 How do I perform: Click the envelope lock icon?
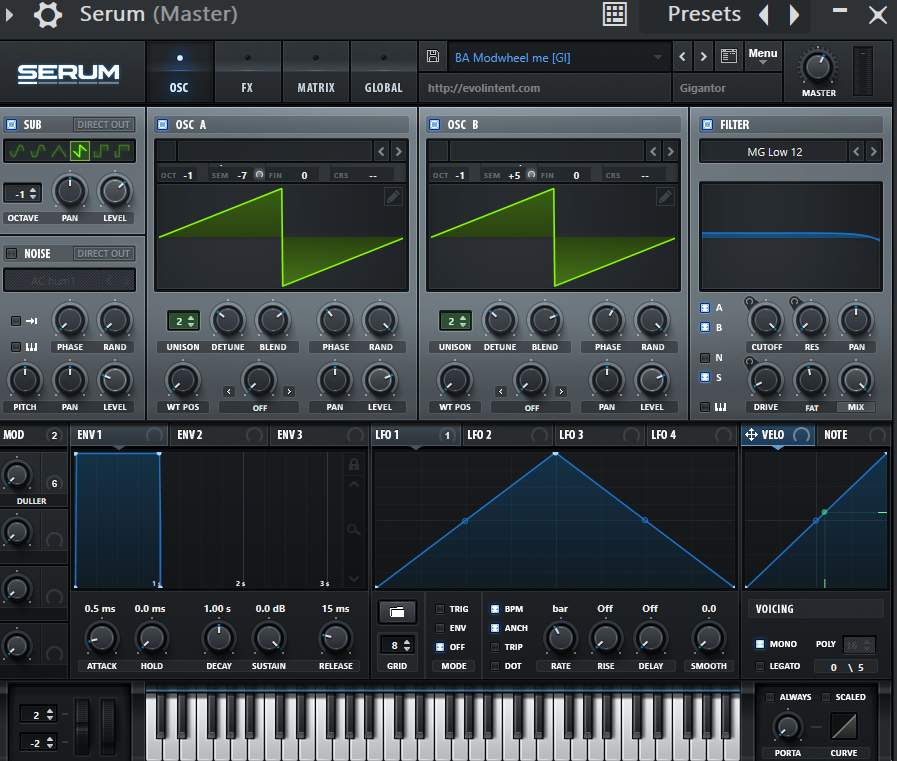tap(354, 464)
